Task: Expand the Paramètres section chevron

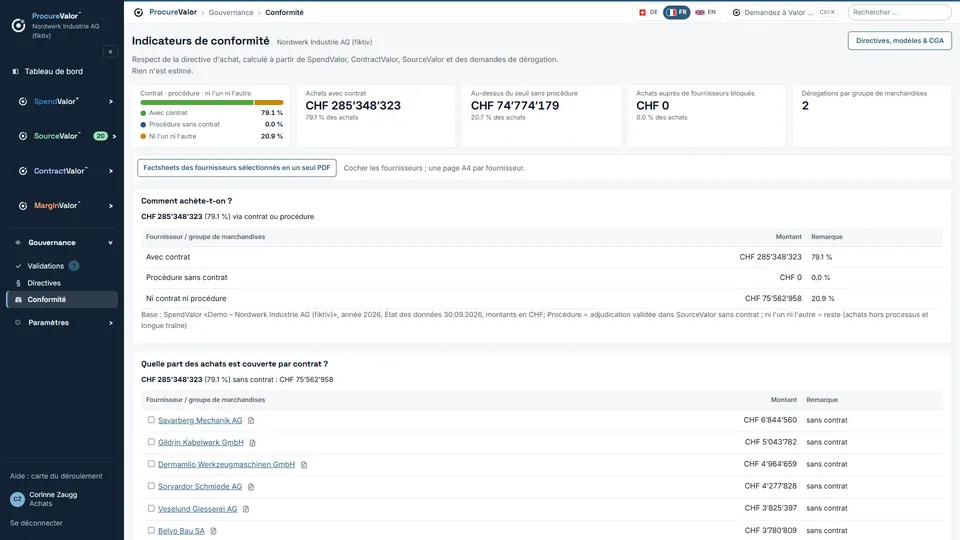Action: pos(111,323)
